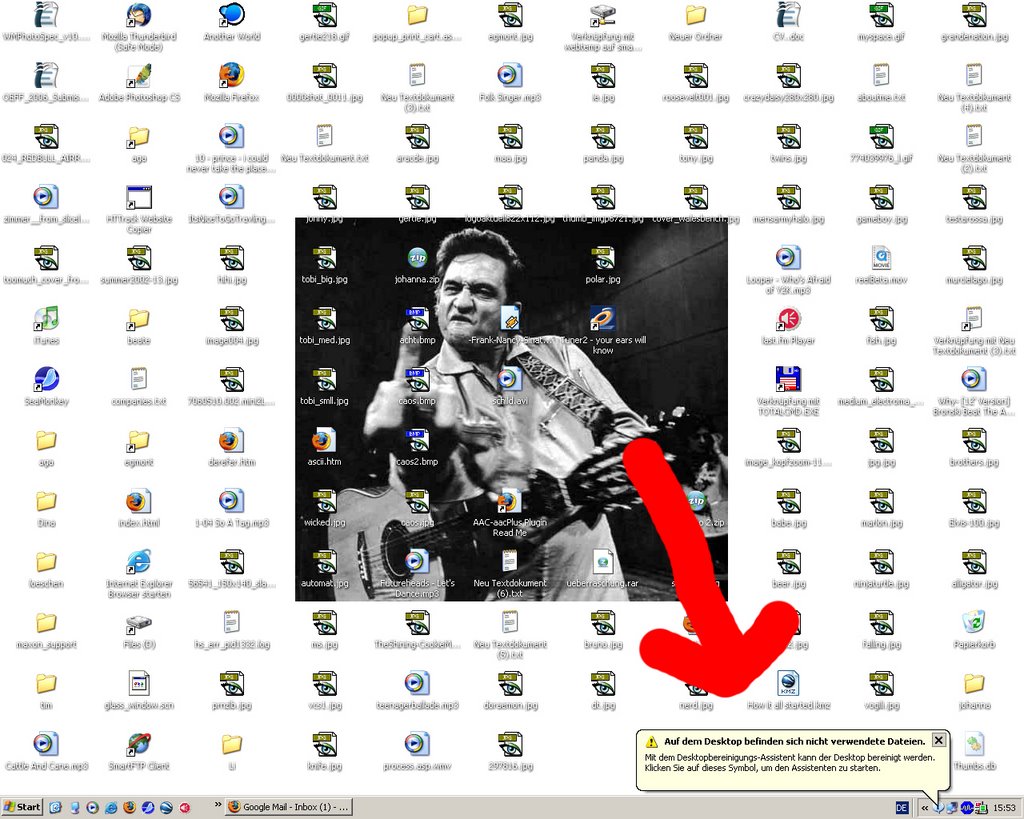Click the system clock showing 15:53
The width and height of the screenshot is (1024, 819).
click(x=1003, y=807)
